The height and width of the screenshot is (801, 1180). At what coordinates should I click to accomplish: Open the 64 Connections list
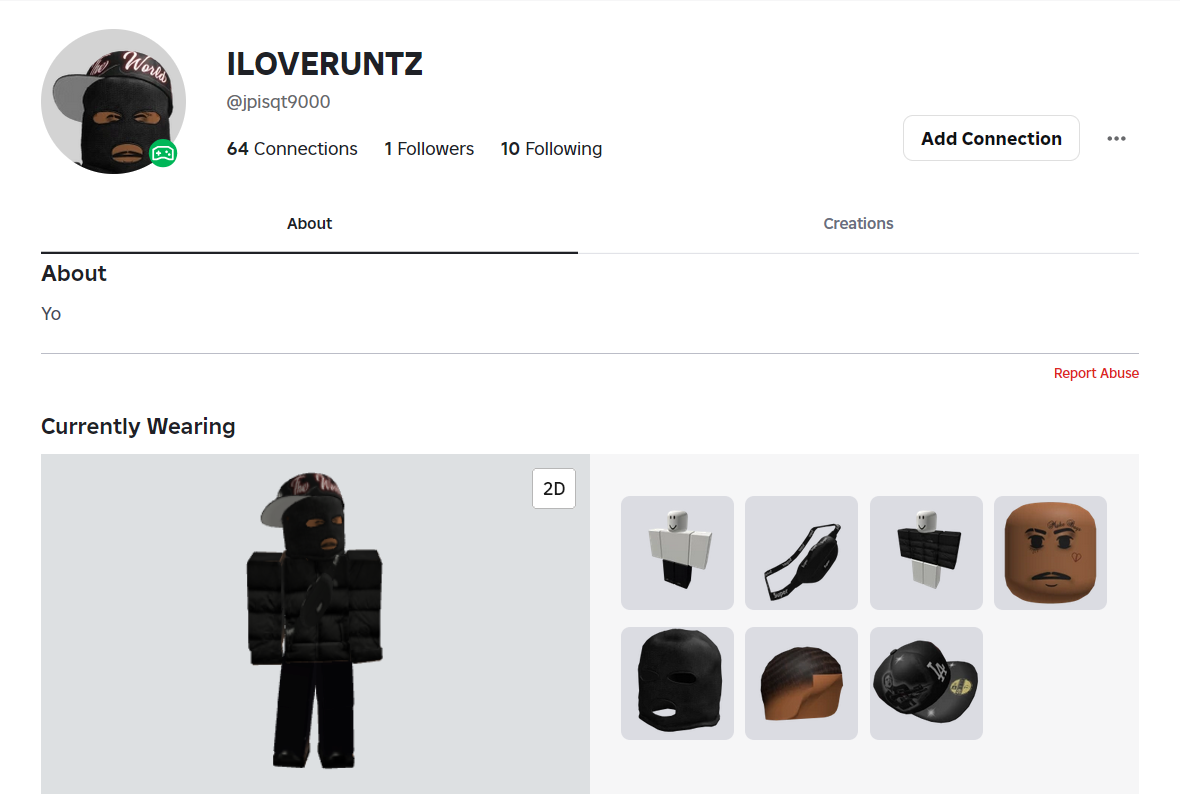(292, 149)
